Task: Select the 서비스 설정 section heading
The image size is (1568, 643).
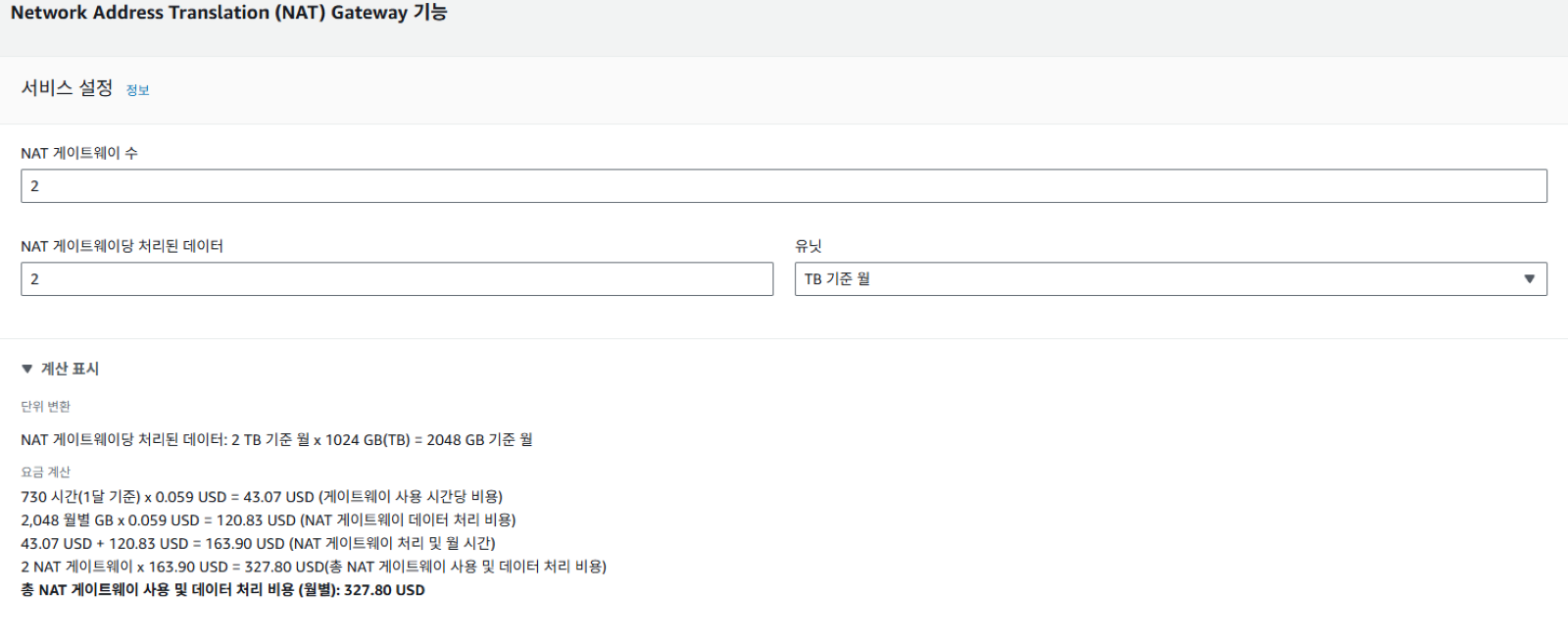Action: click(67, 88)
